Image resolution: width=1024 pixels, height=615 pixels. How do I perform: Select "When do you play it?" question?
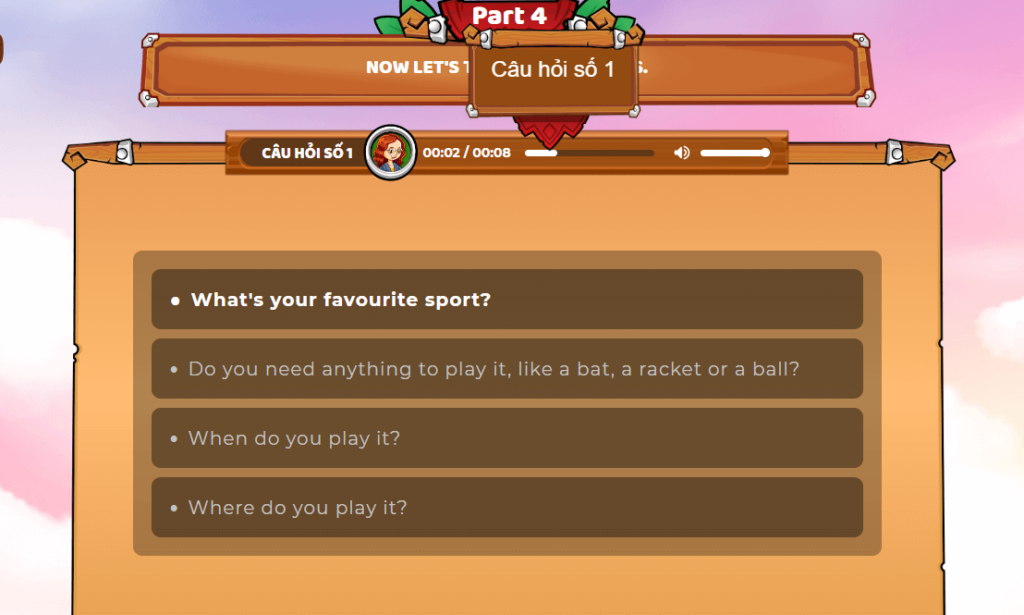coord(507,437)
